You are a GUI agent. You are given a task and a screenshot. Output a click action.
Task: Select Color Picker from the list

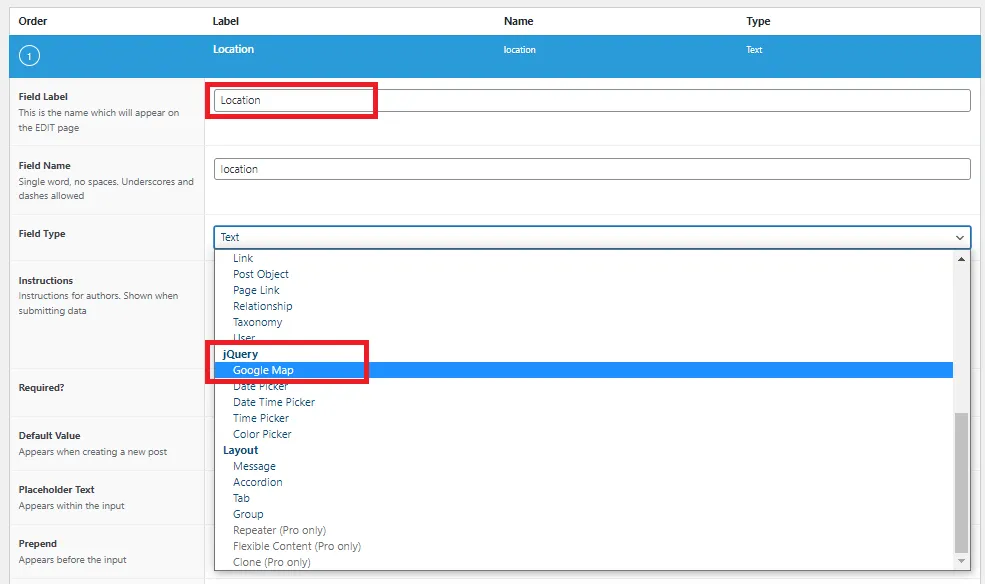tap(261, 434)
